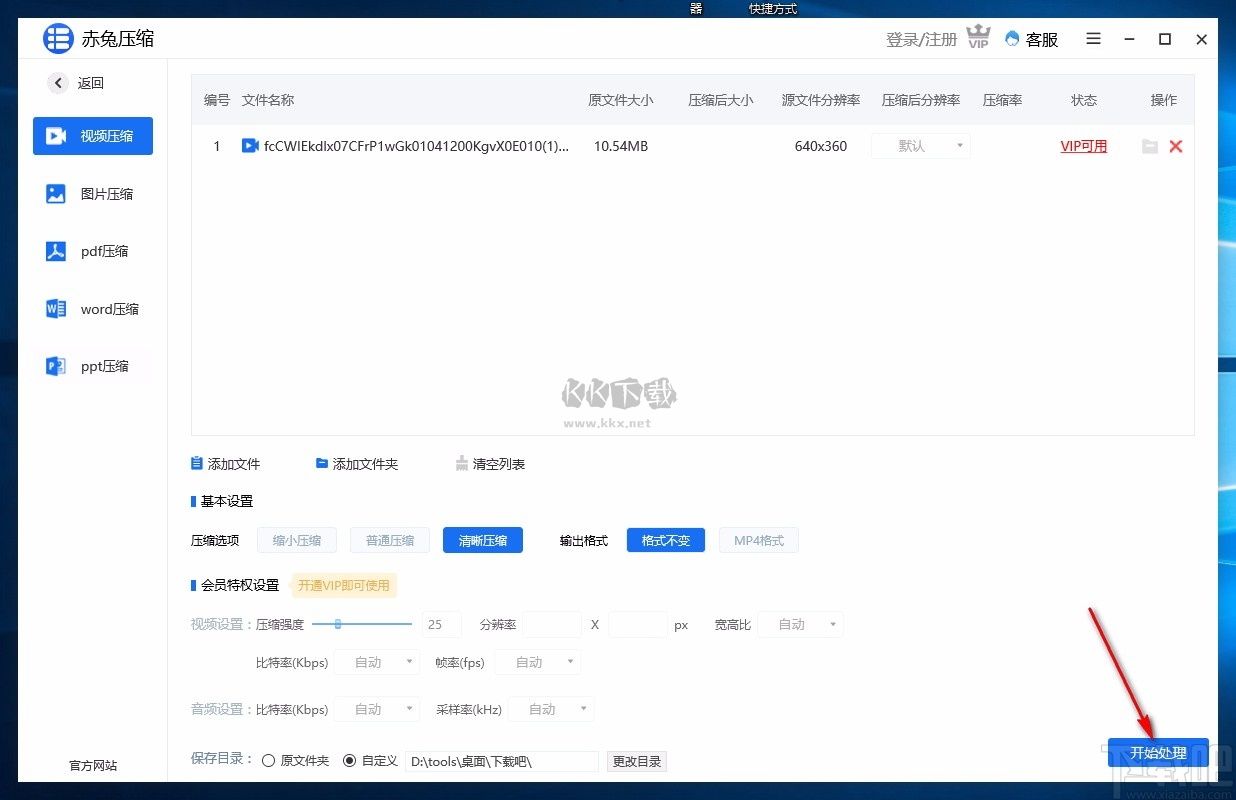Open the 宽高比 自动 dropdown
The image size is (1236, 800).
(799, 624)
